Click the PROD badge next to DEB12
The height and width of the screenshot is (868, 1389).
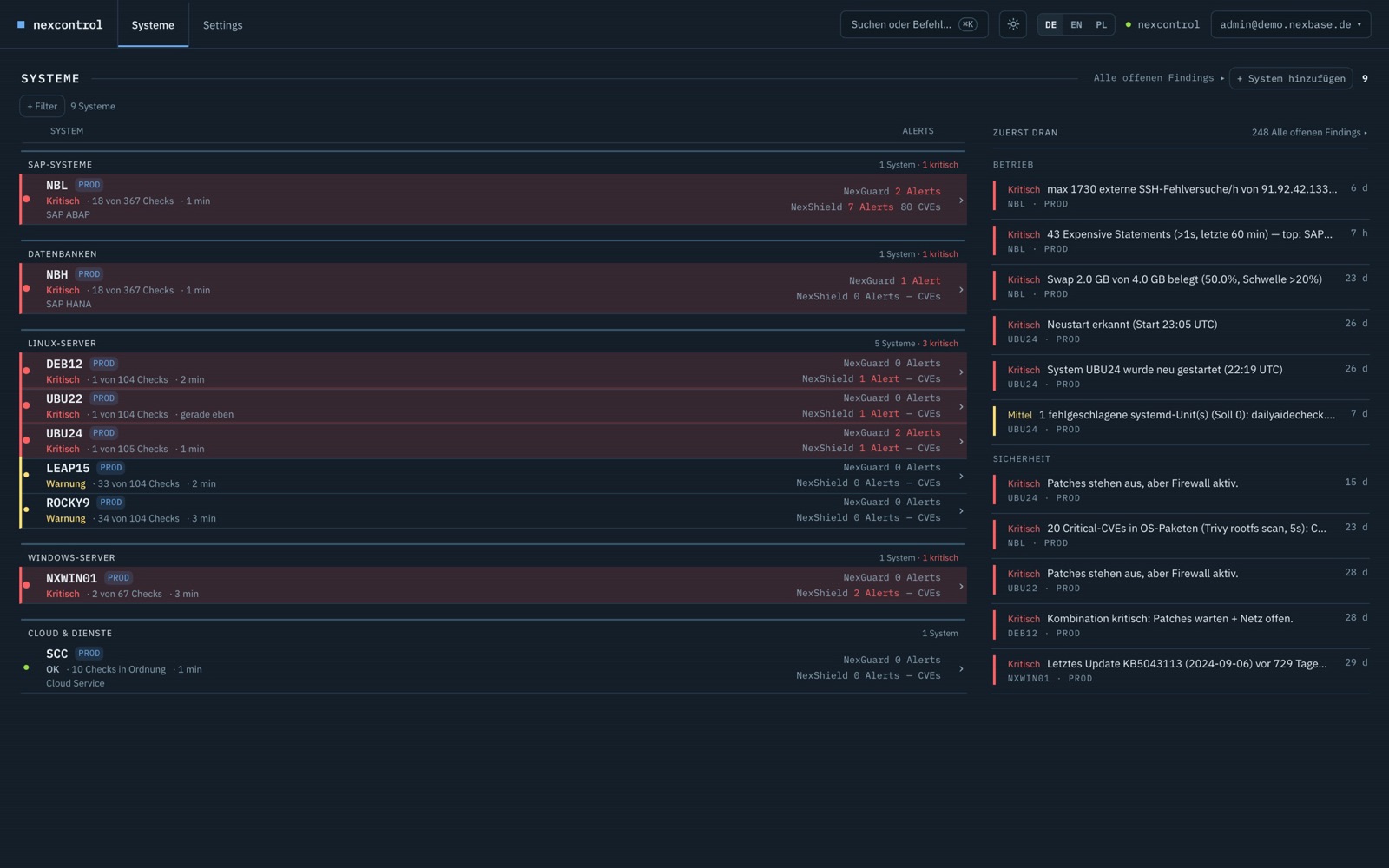[x=103, y=364]
